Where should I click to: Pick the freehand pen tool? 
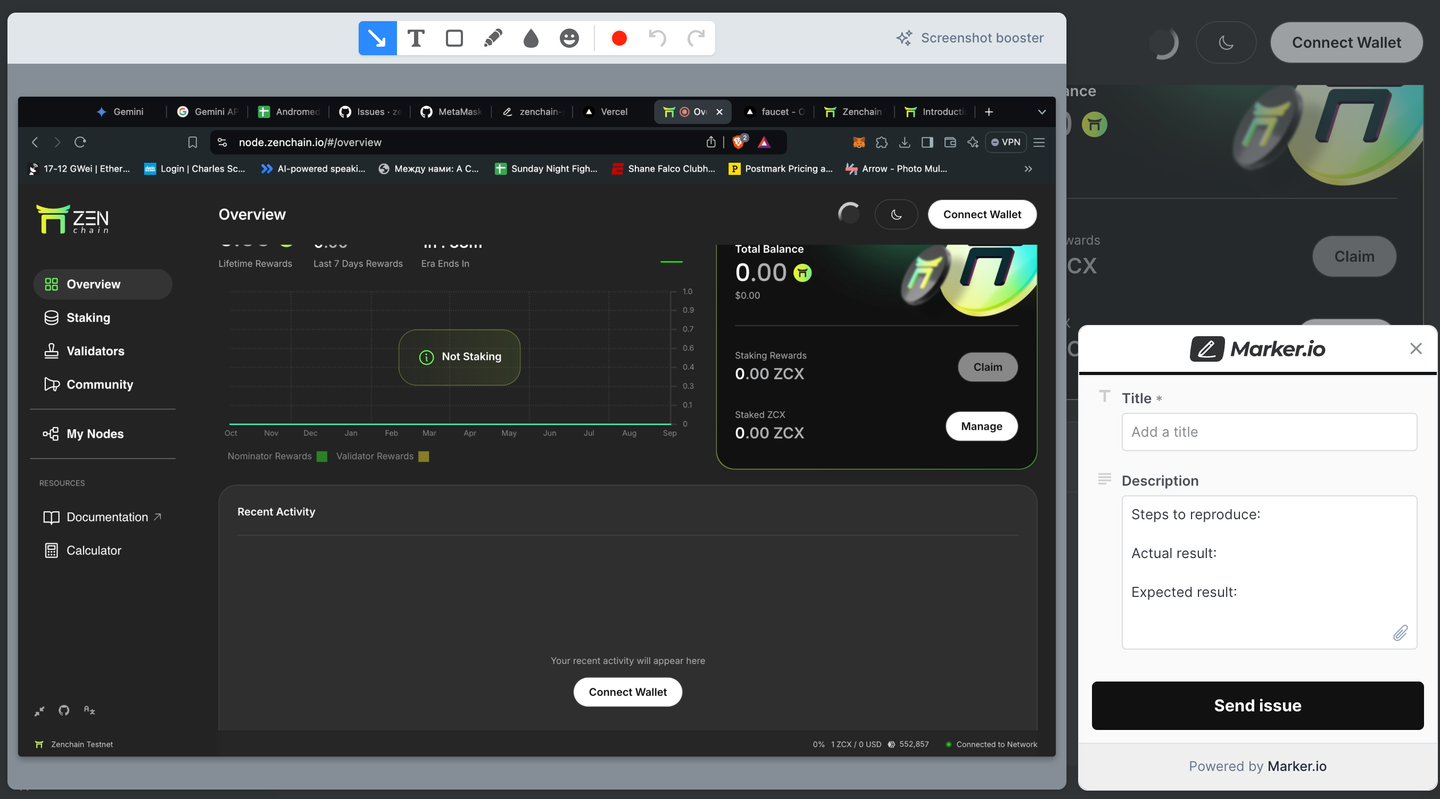click(x=493, y=38)
